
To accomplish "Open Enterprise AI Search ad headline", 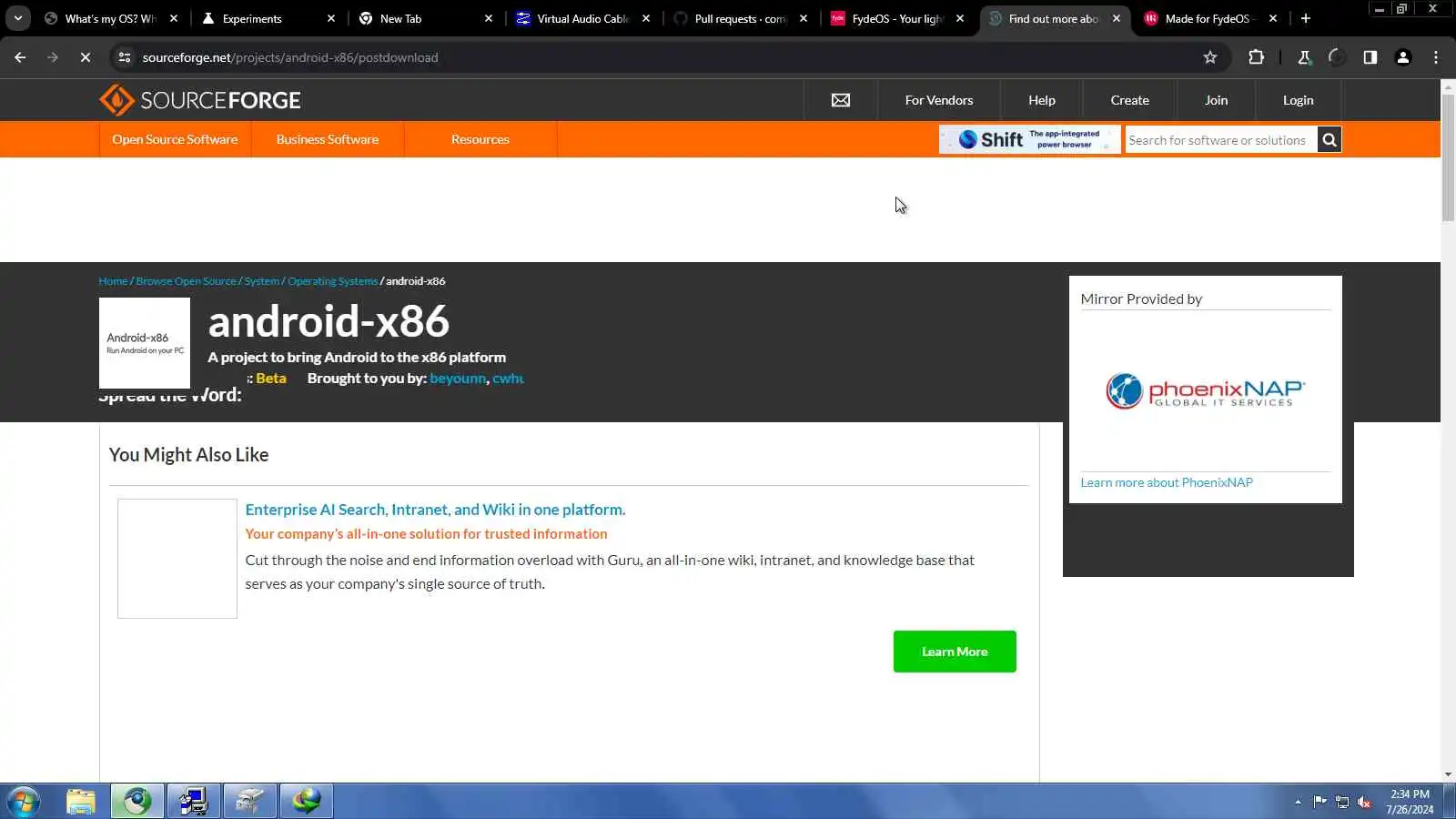I will pos(435,510).
